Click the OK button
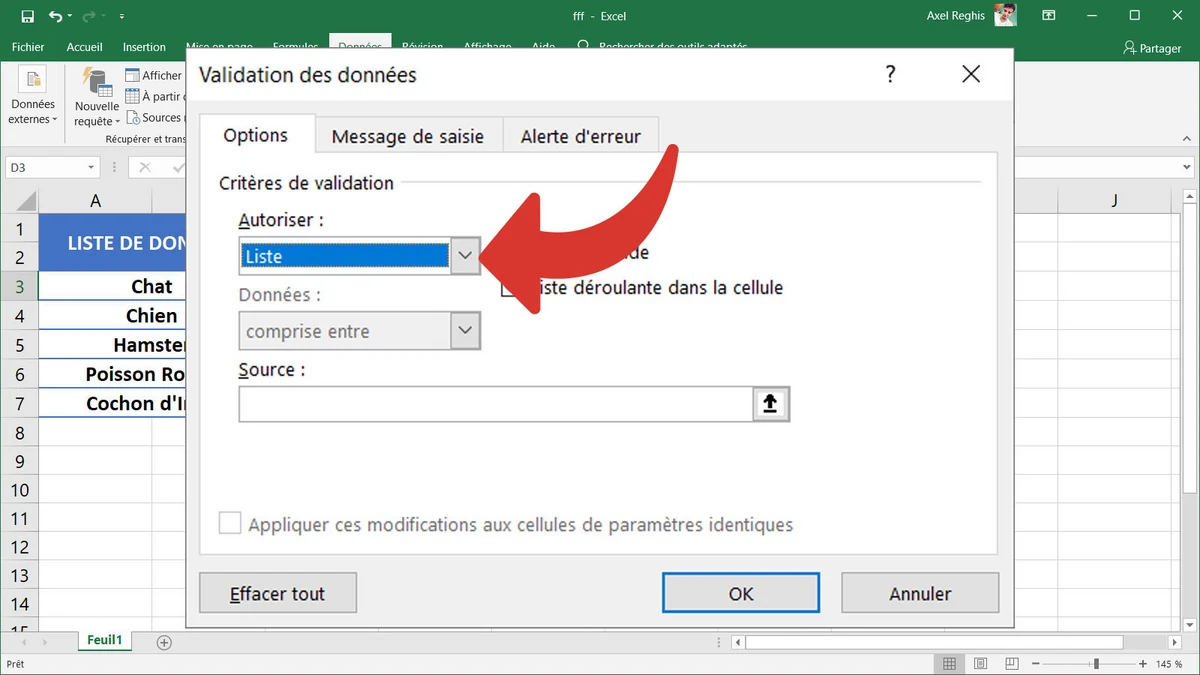Viewport: 1200px width, 675px height. click(740, 593)
